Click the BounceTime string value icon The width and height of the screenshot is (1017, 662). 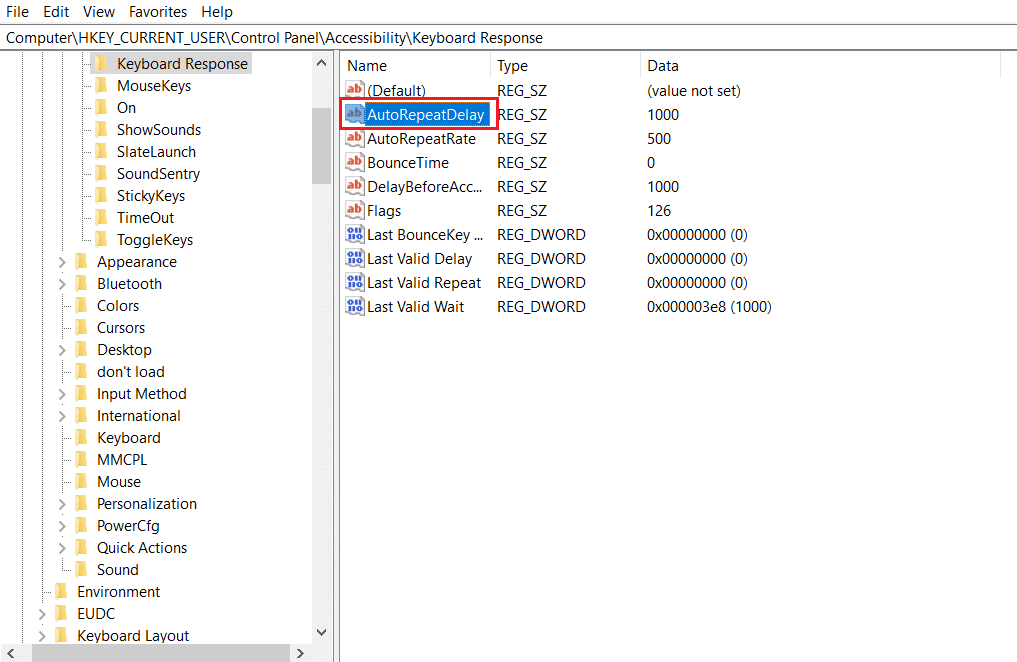pos(354,161)
